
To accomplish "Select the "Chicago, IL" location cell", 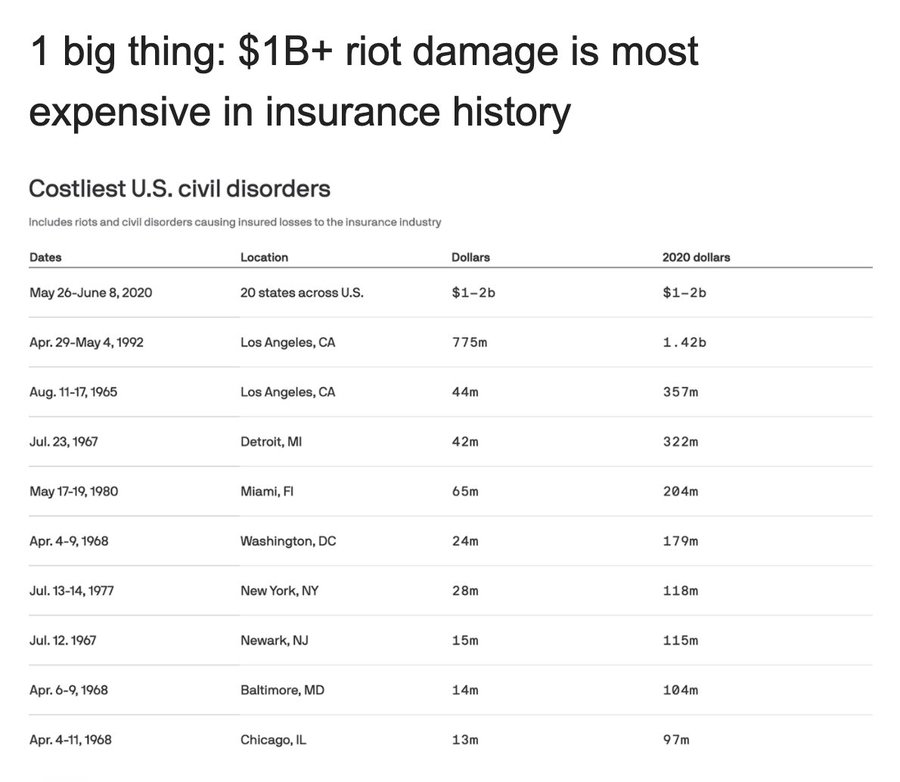I will (273, 740).
